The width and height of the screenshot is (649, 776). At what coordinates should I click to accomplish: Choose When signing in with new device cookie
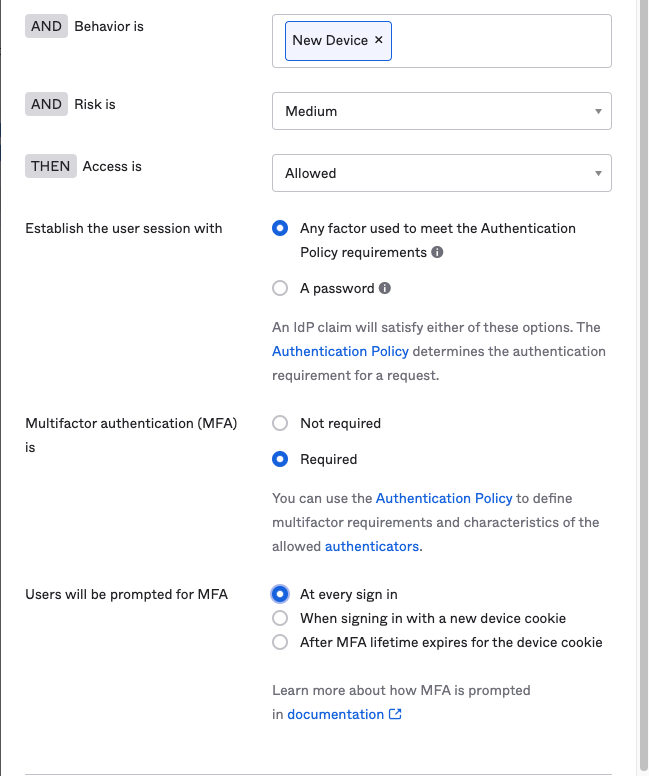[x=280, y=618]
